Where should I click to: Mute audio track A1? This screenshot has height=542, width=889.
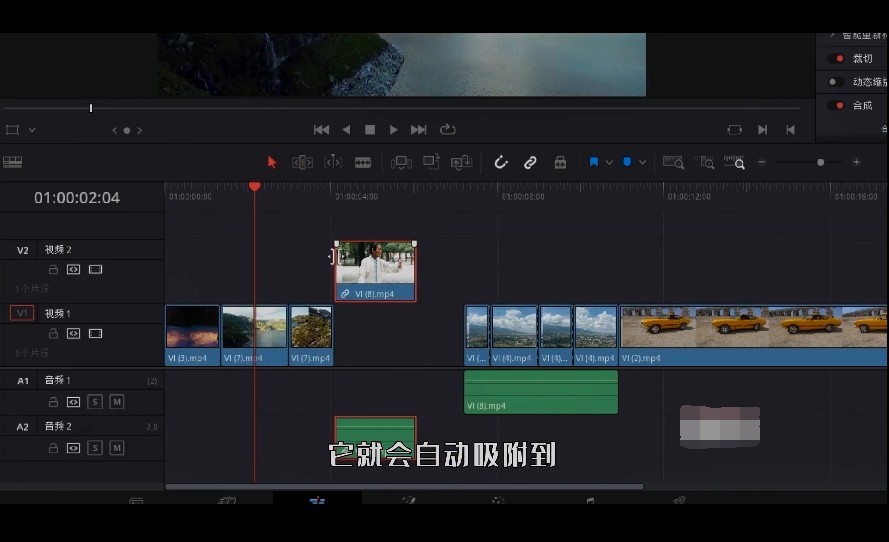[x=116, y=402]
